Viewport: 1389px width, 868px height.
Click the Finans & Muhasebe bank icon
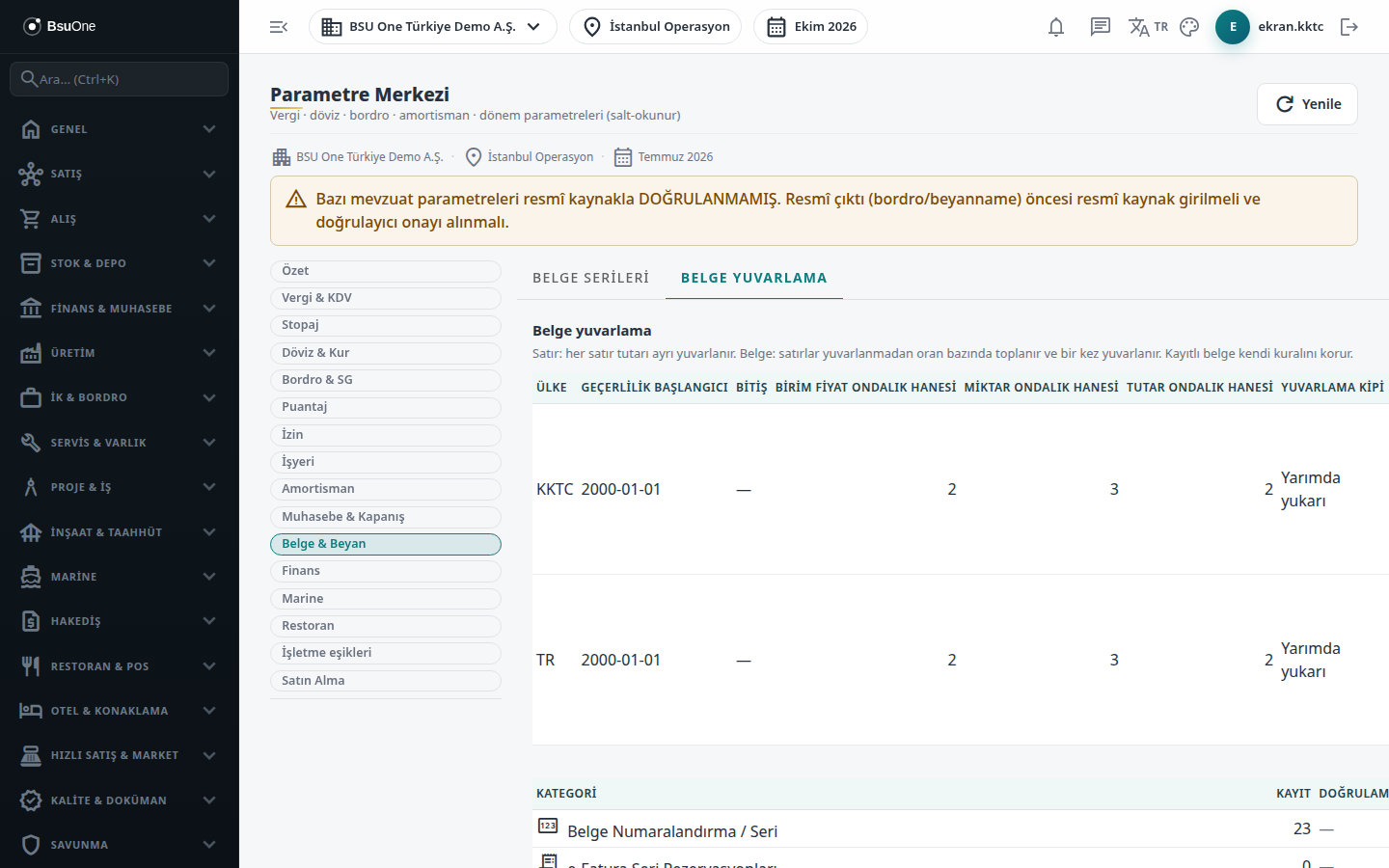tap(31, 309)
